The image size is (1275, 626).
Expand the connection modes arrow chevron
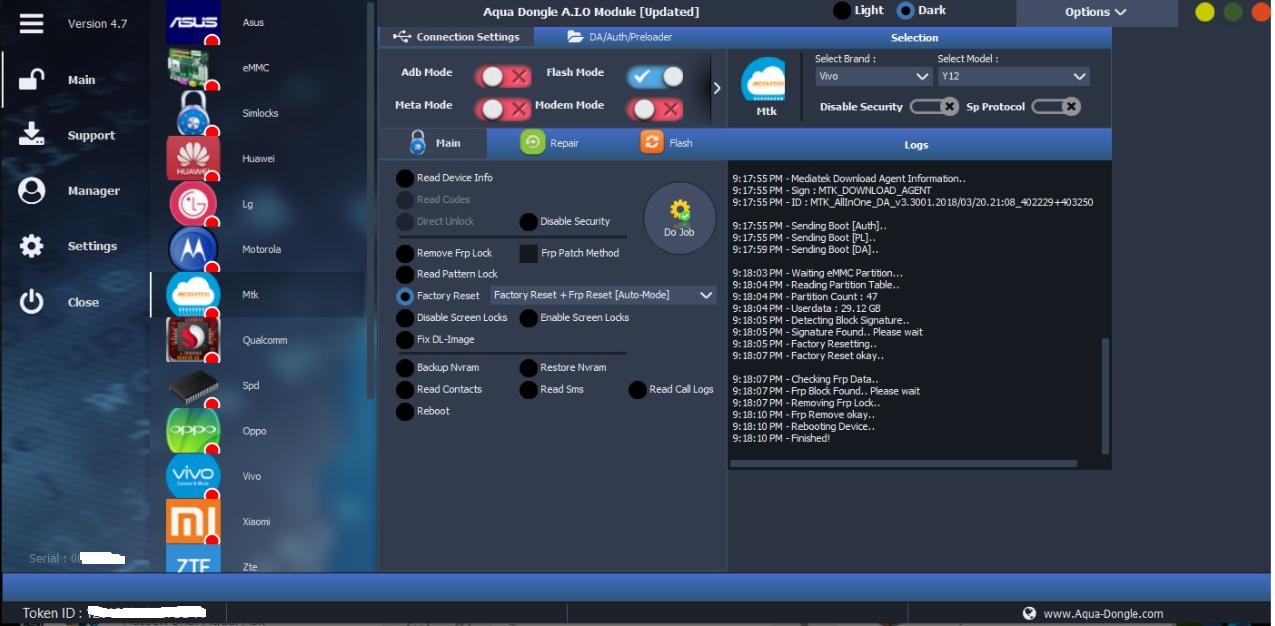(x=717, y=88)
